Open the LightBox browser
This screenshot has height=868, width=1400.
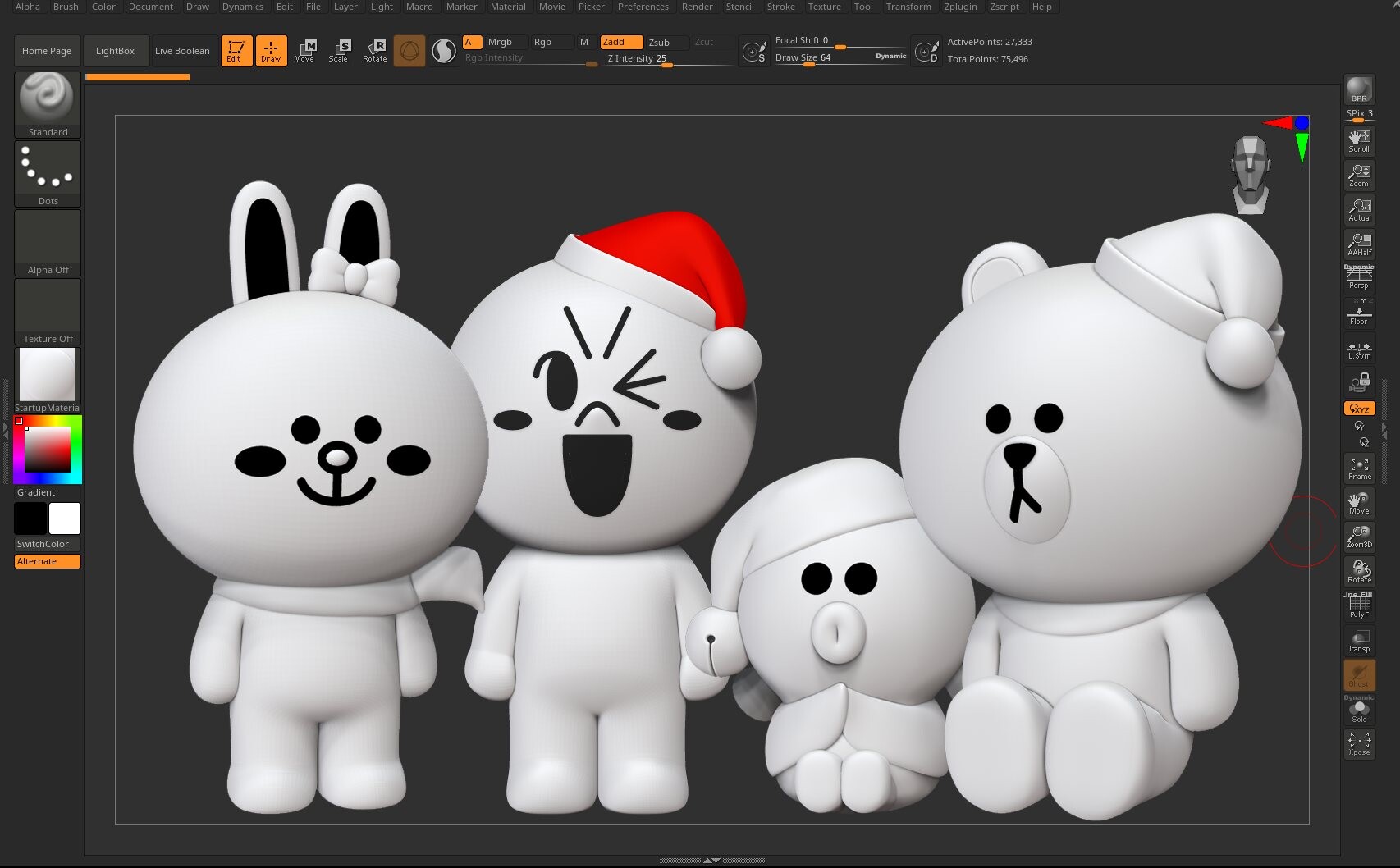click(x=116, y=50)
